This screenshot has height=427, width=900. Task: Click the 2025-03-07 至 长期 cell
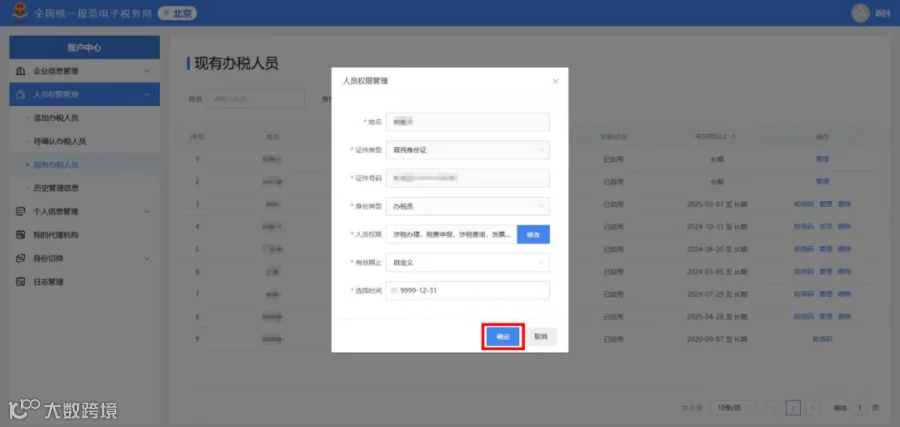(x=716, y=204)
